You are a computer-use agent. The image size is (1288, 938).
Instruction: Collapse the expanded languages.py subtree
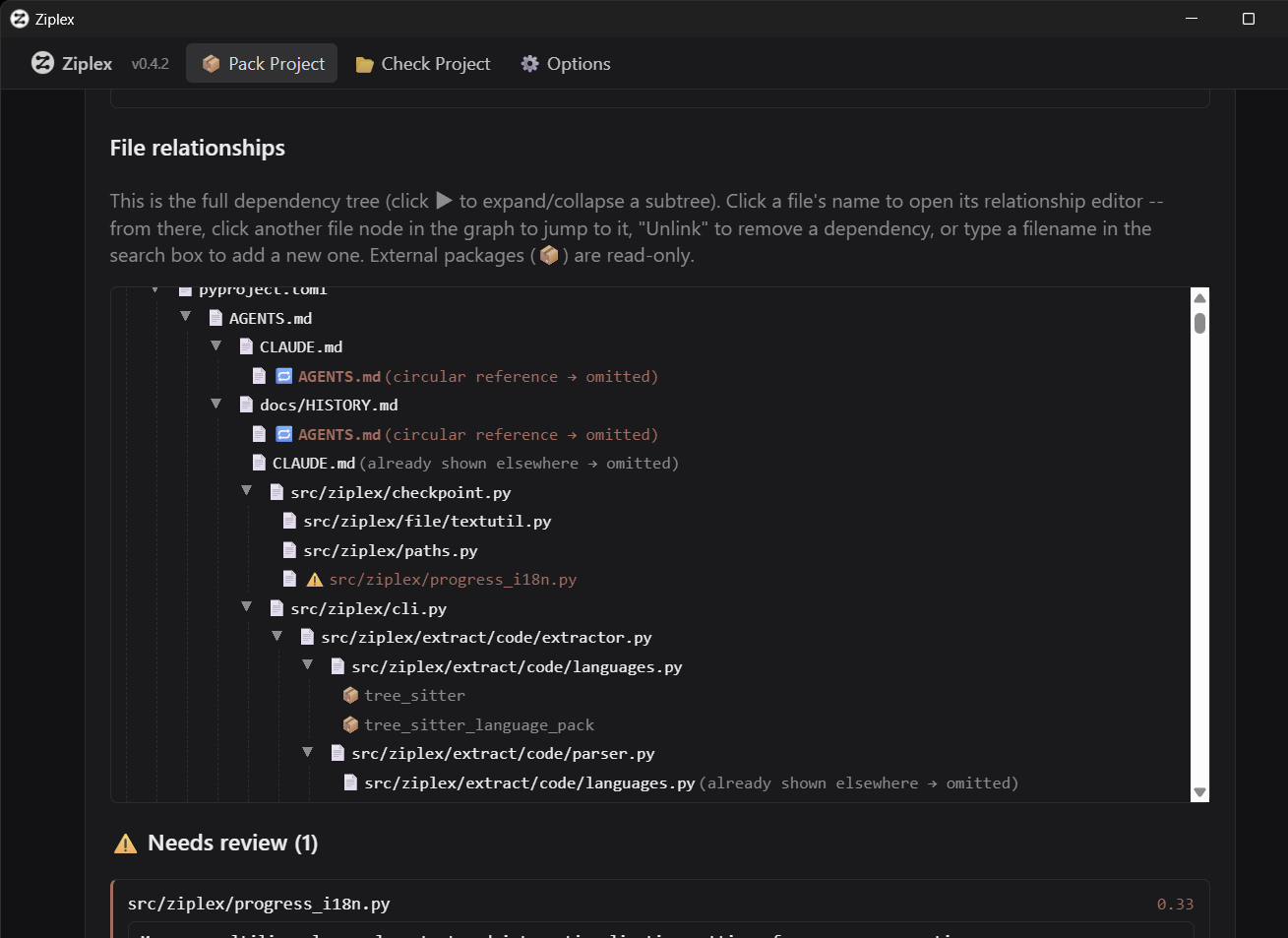(x=307, y=664)
